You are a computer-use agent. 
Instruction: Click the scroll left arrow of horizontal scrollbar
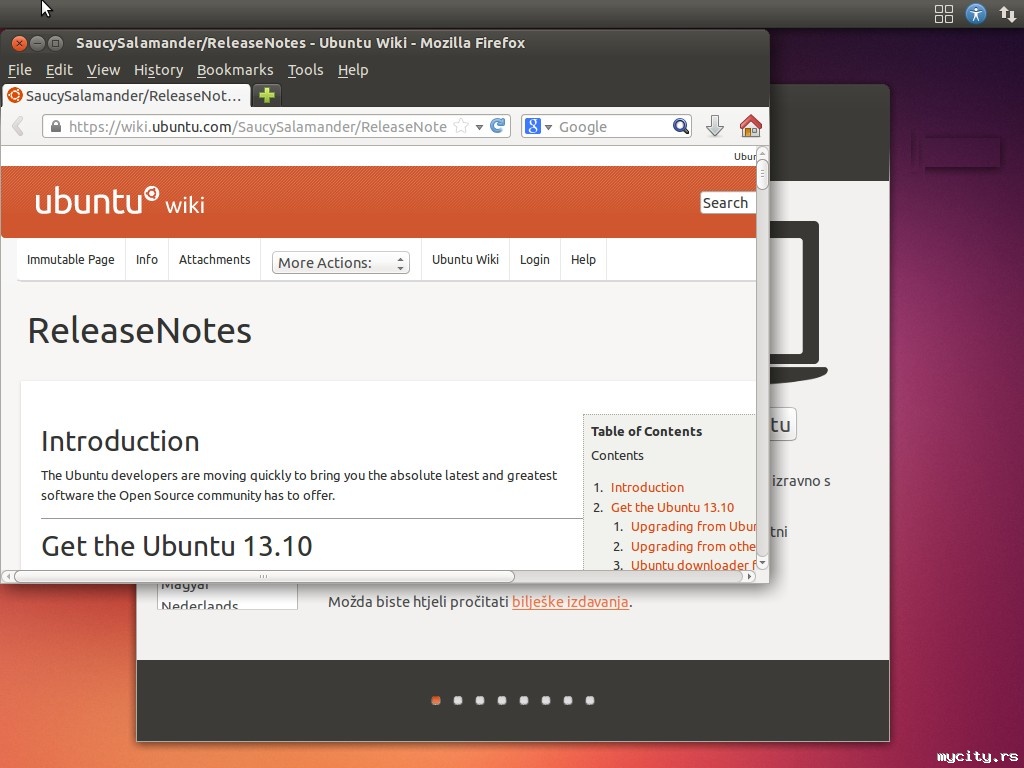click(x=7, y=577)
